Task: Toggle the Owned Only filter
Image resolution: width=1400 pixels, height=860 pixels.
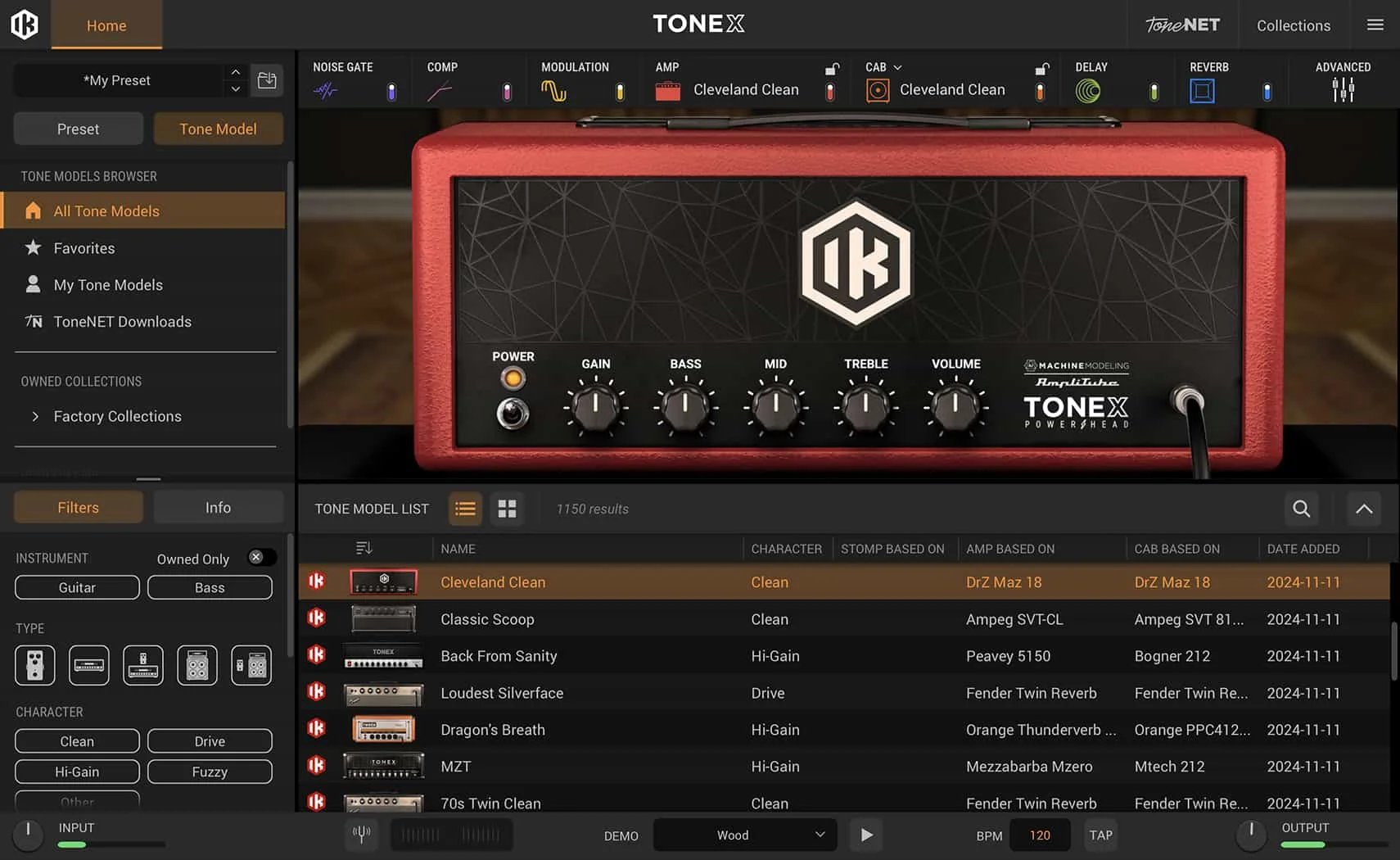Action: click(x=260, y=557)
